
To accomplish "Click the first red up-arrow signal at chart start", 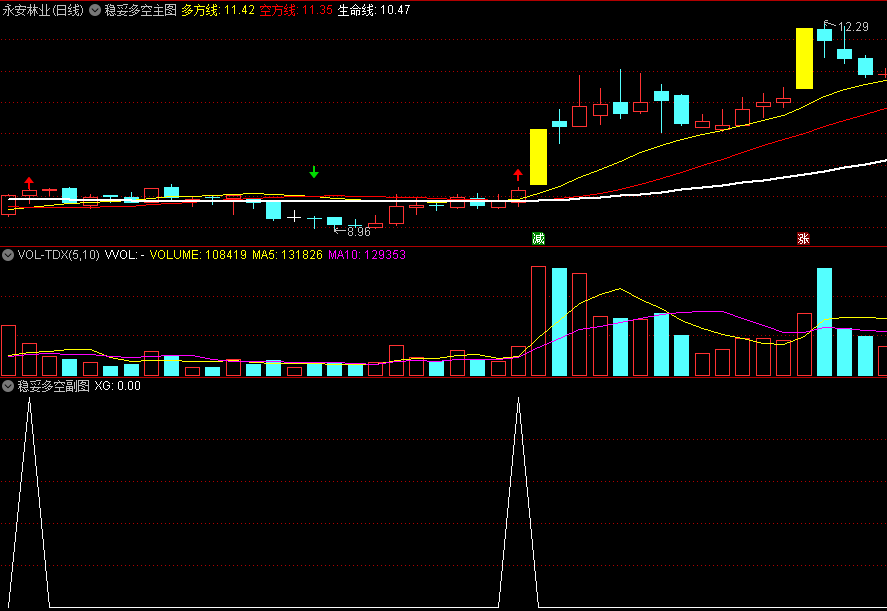I will 29,183.
